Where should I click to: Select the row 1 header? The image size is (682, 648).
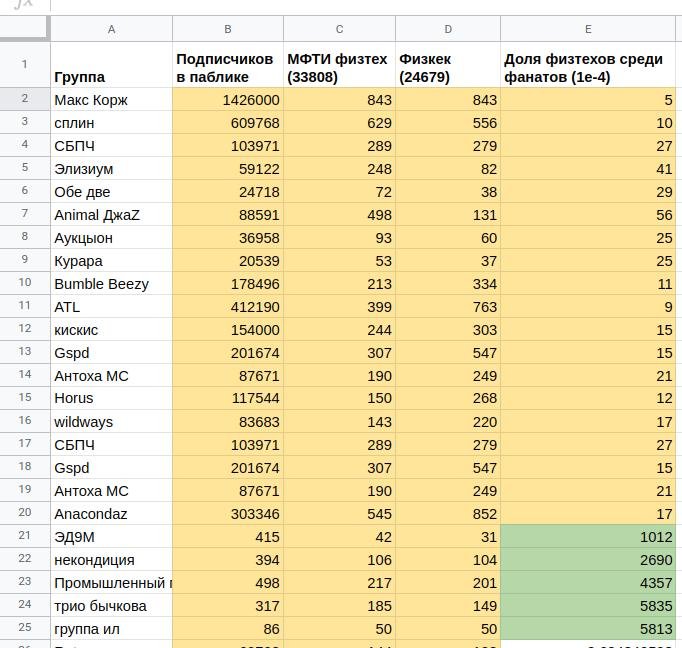point(25,65)
